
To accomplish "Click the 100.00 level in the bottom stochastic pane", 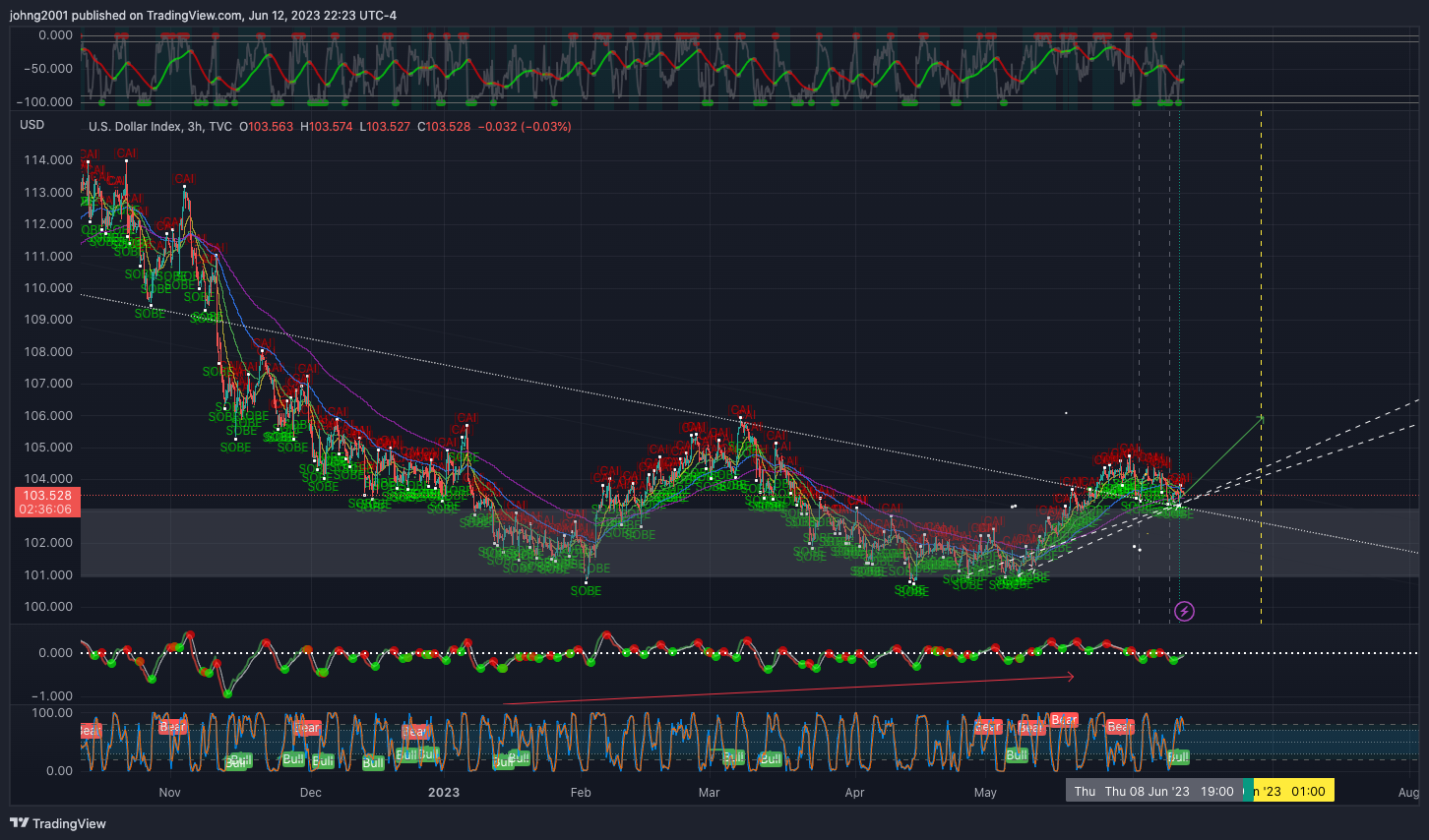I will (53, 713).
